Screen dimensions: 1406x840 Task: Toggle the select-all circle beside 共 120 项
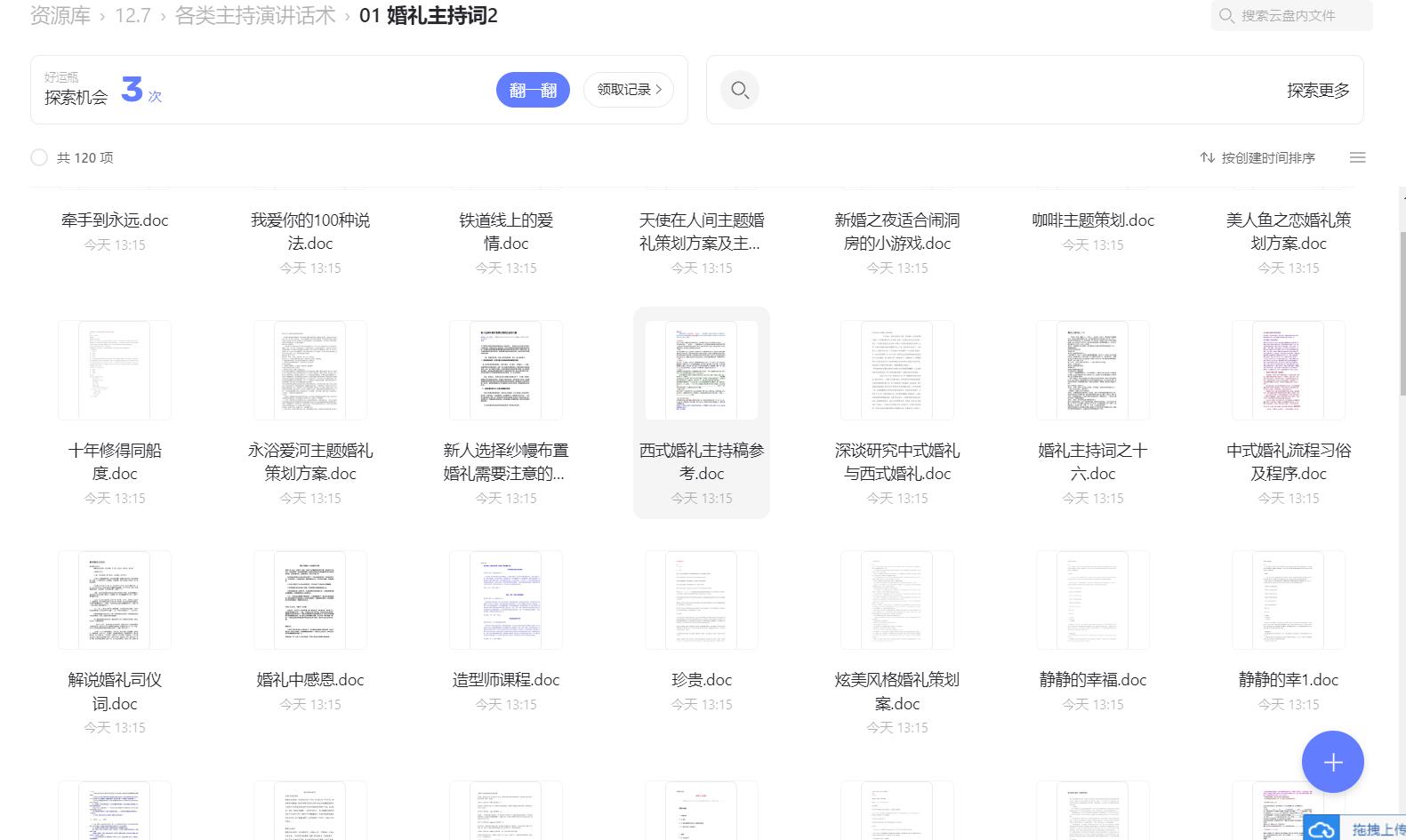(39, 157)
